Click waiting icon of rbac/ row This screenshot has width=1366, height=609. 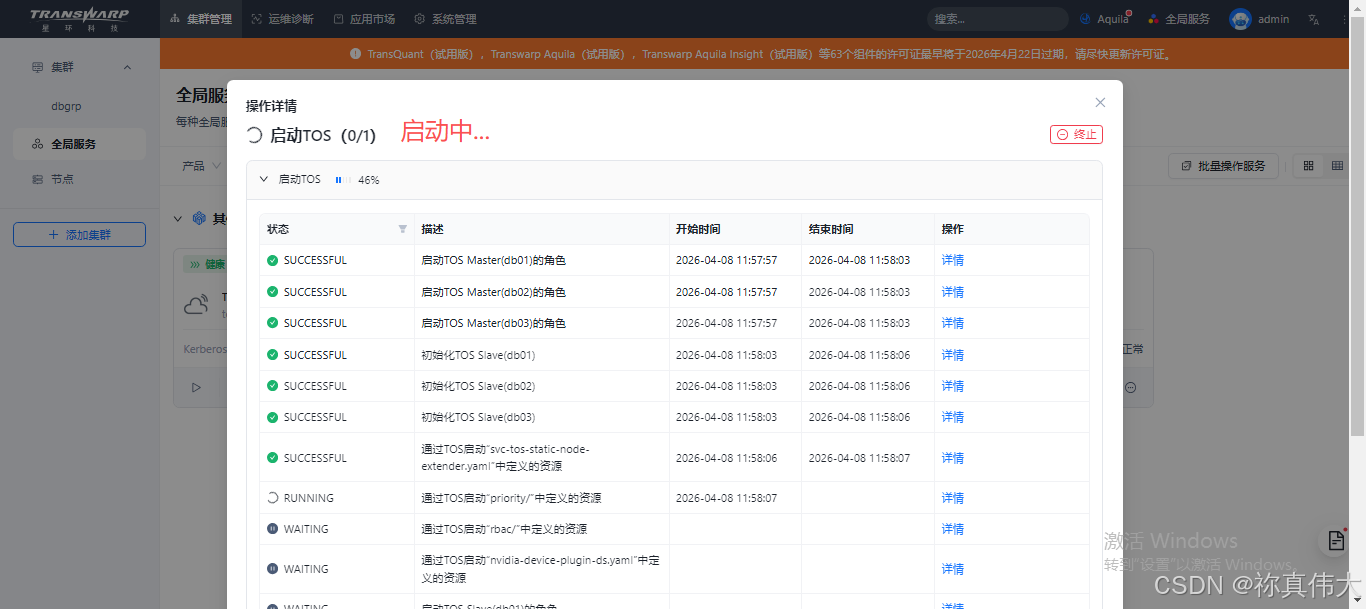[272, 529]
